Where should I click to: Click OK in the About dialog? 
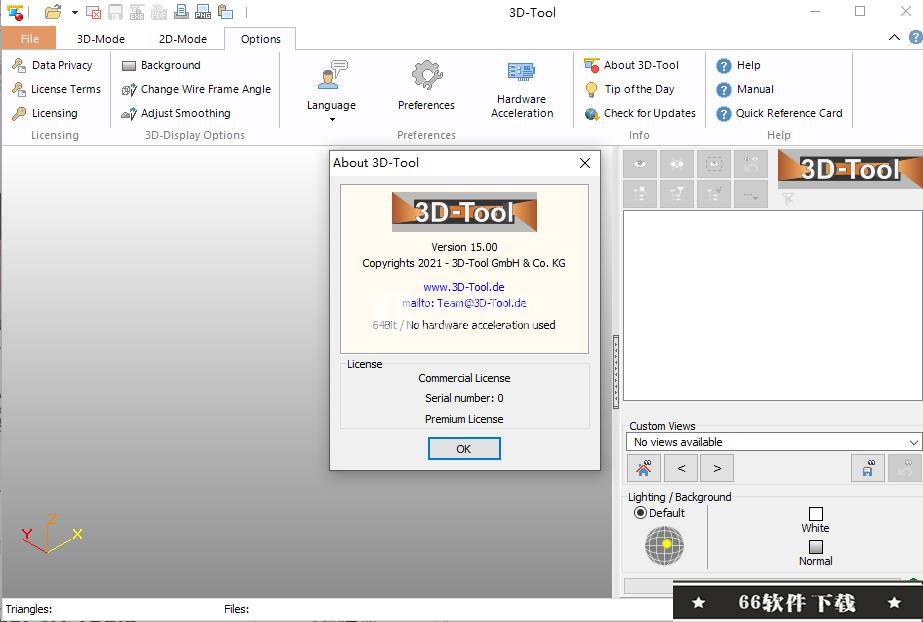click(x=464, y=448)
